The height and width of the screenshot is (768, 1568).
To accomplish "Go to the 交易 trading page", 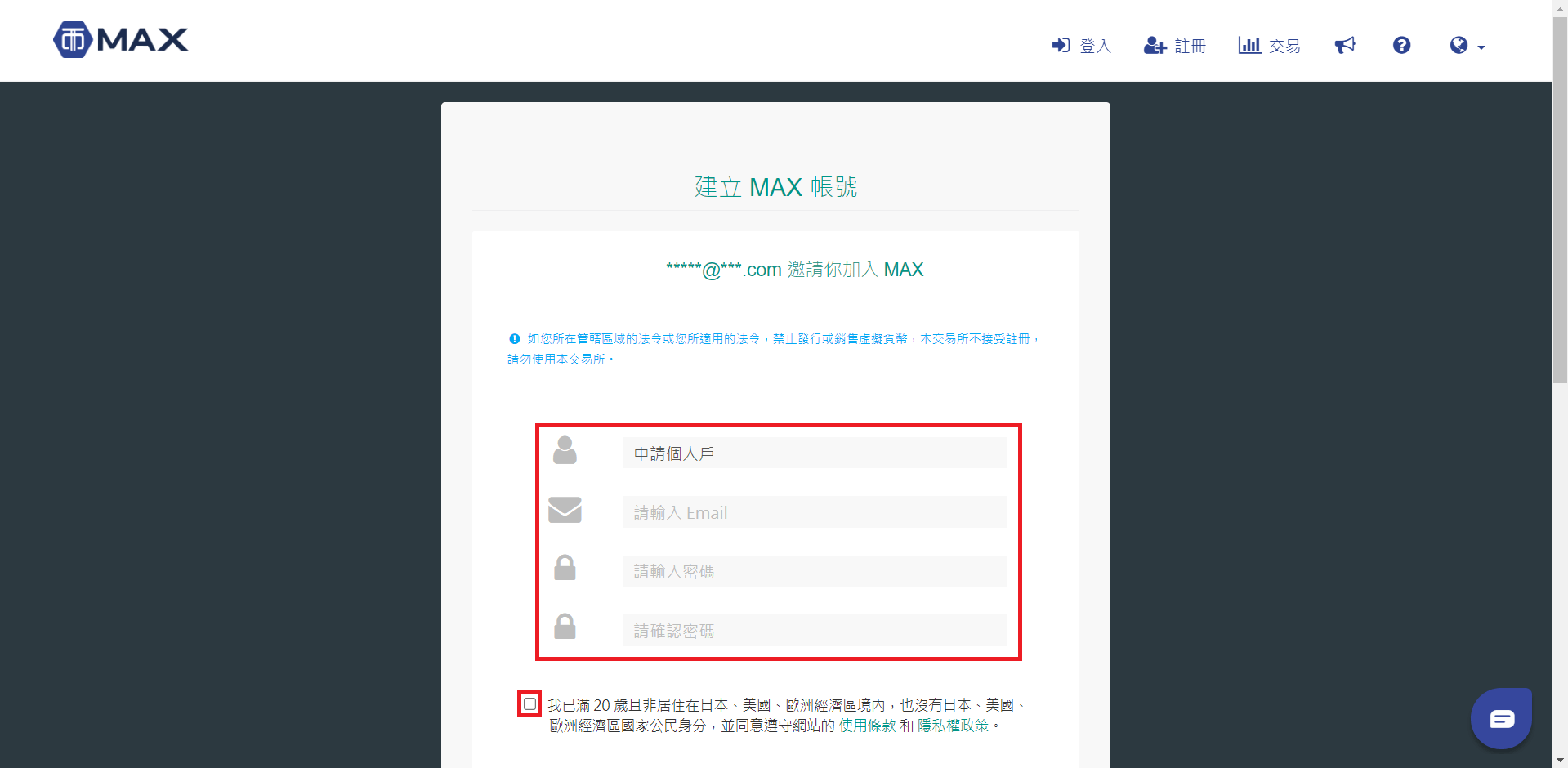I will click(x=1269, y=46).
